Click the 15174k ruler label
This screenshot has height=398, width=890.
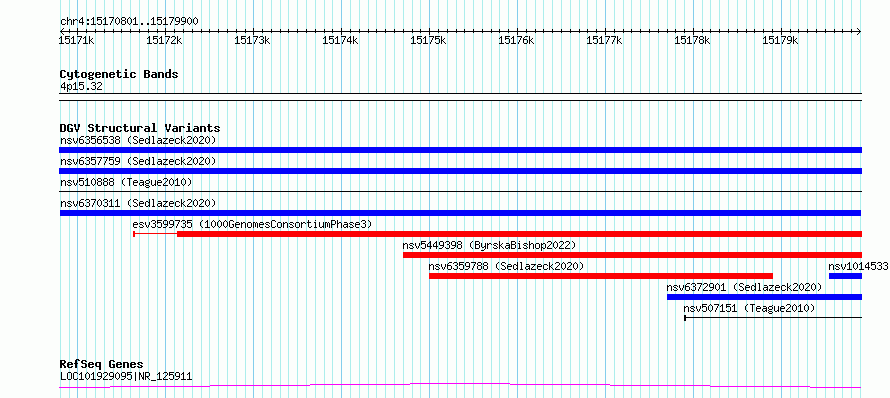tap(341, 40)
